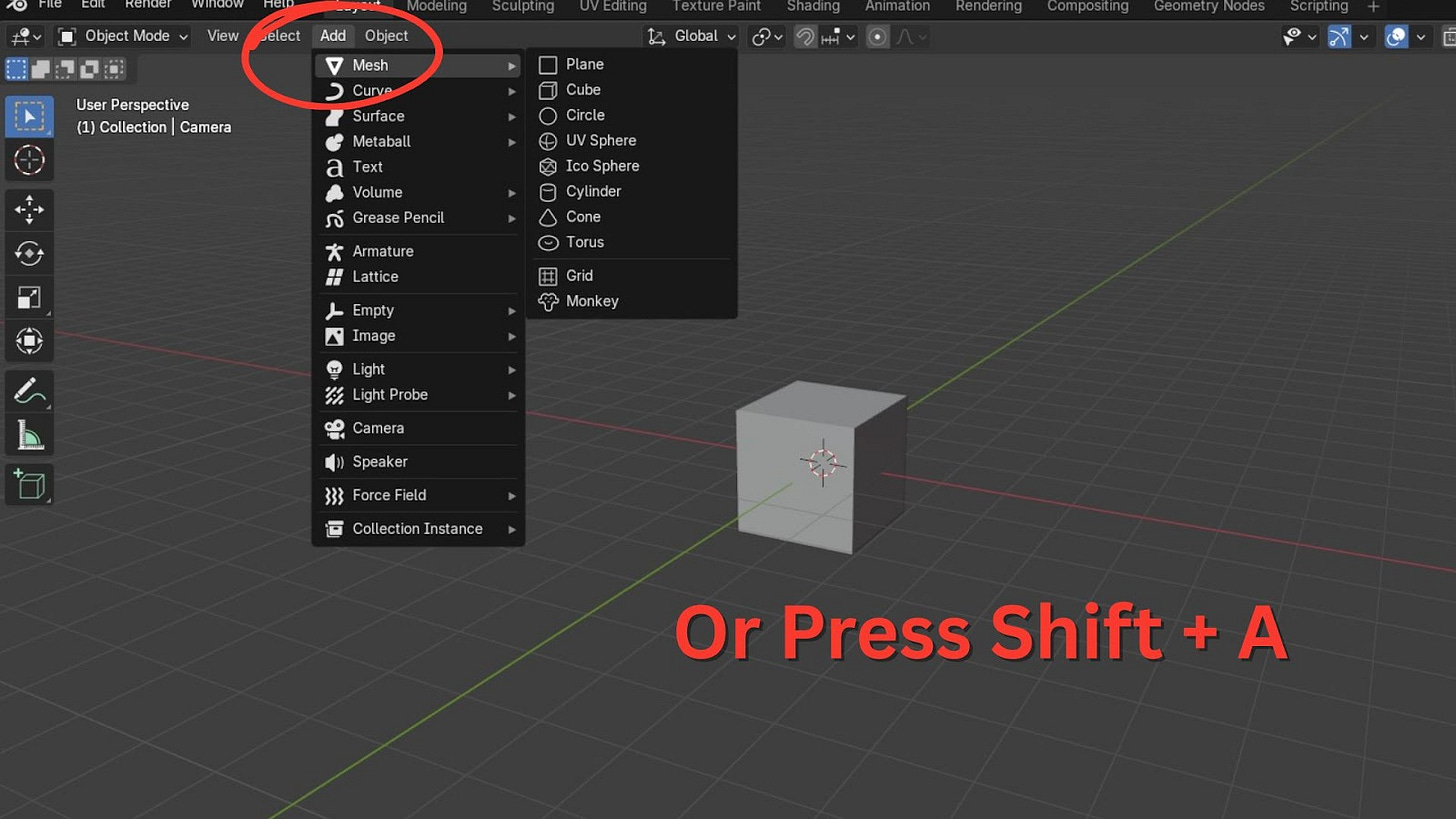
Task: Select the Move tool in left toolbar
Action: pos(29,210)
